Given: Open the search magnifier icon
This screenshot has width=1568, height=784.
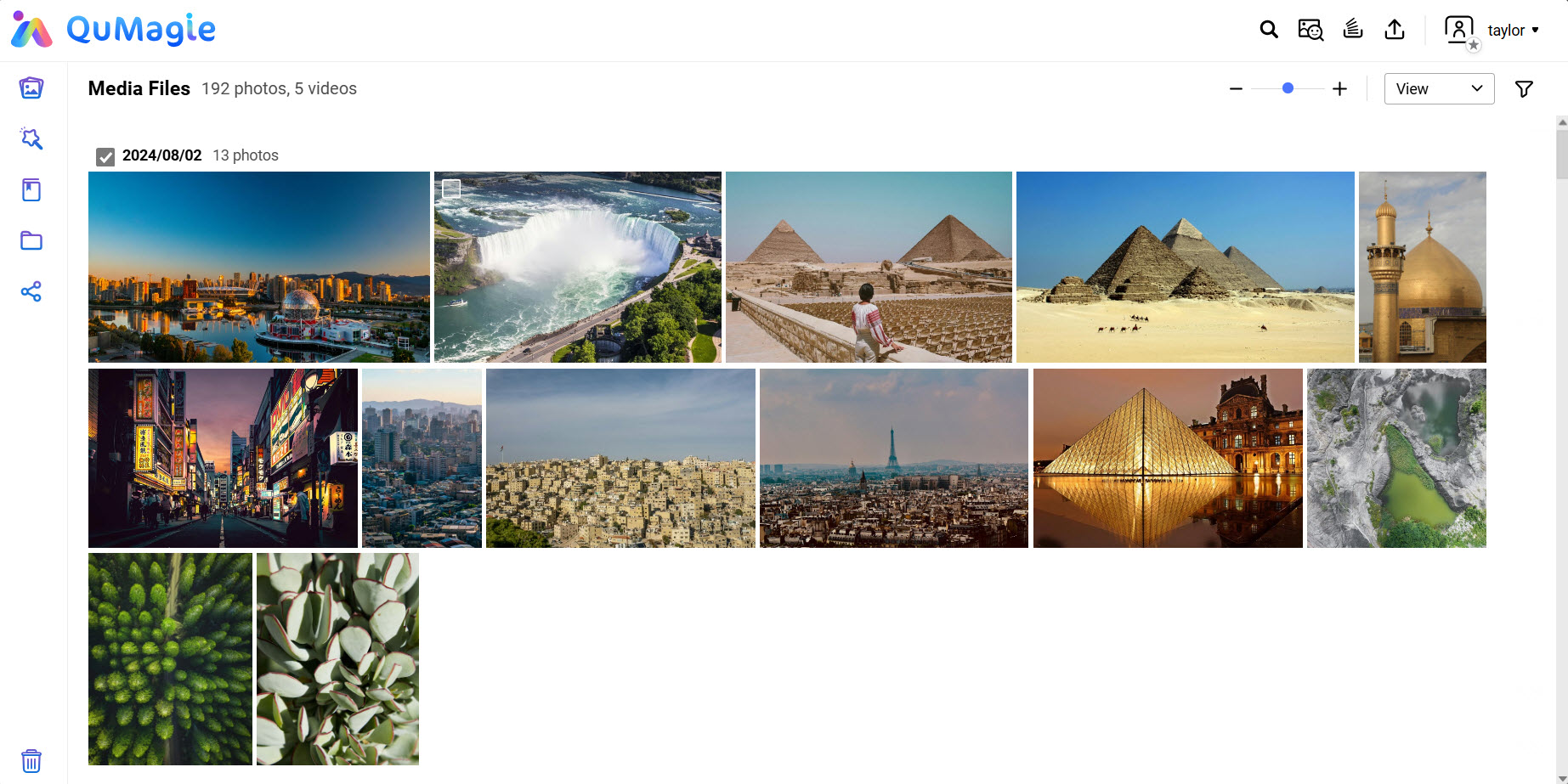Looking at the screenshot, I should (x=1269, y=30).
